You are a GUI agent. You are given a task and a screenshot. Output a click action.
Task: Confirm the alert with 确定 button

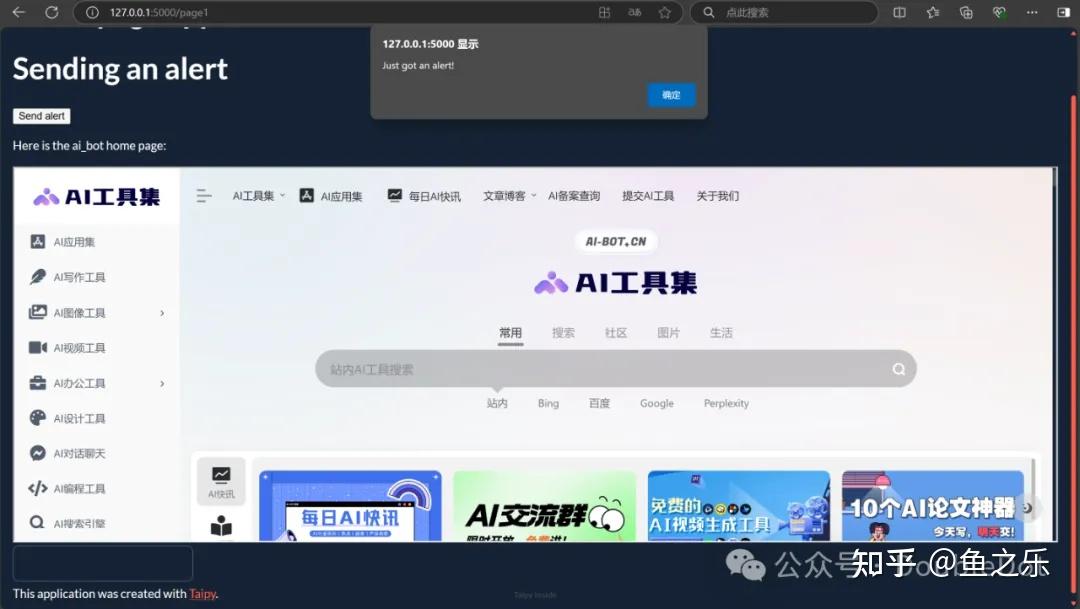point(671,94)
